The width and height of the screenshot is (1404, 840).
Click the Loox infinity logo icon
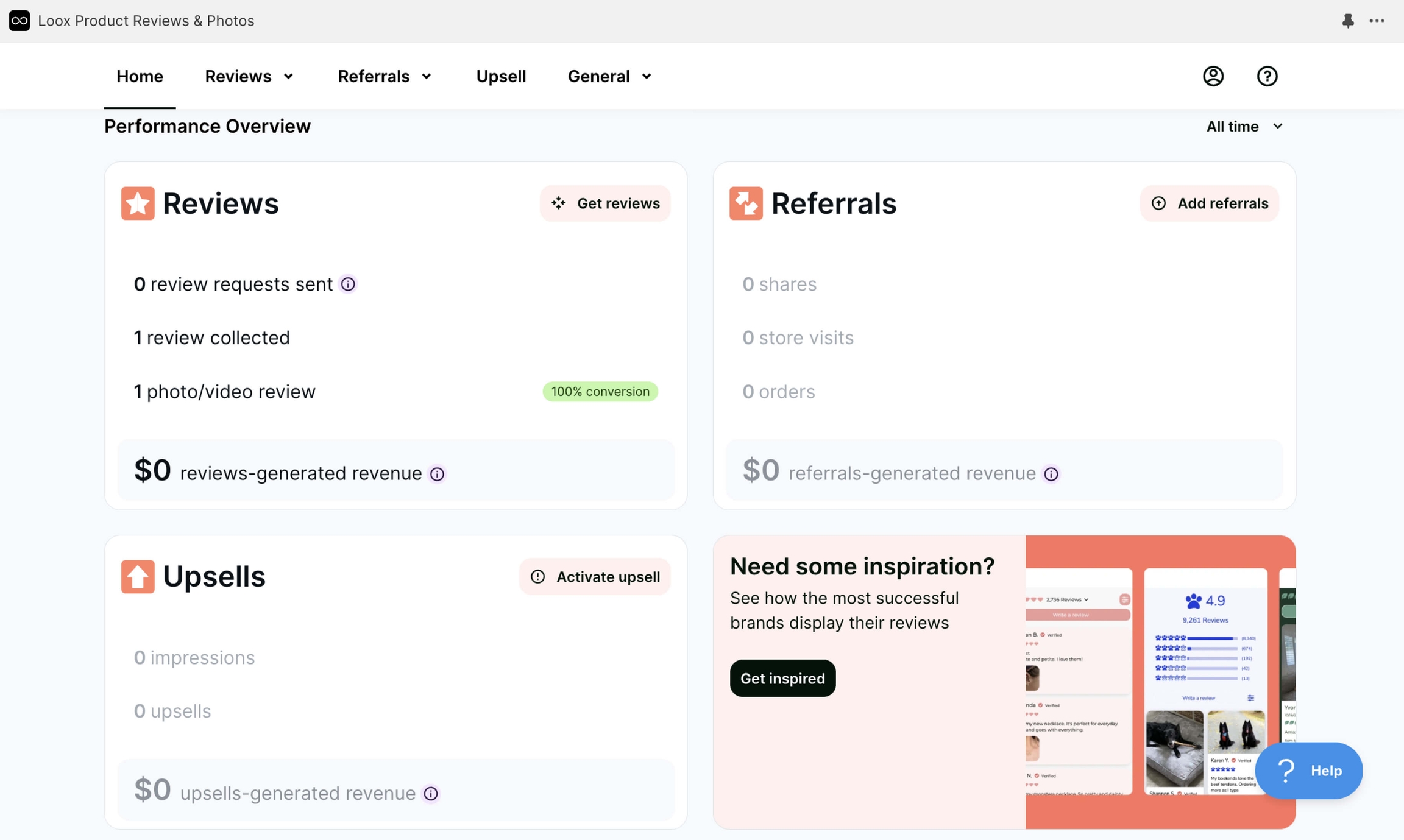[19, 20]
